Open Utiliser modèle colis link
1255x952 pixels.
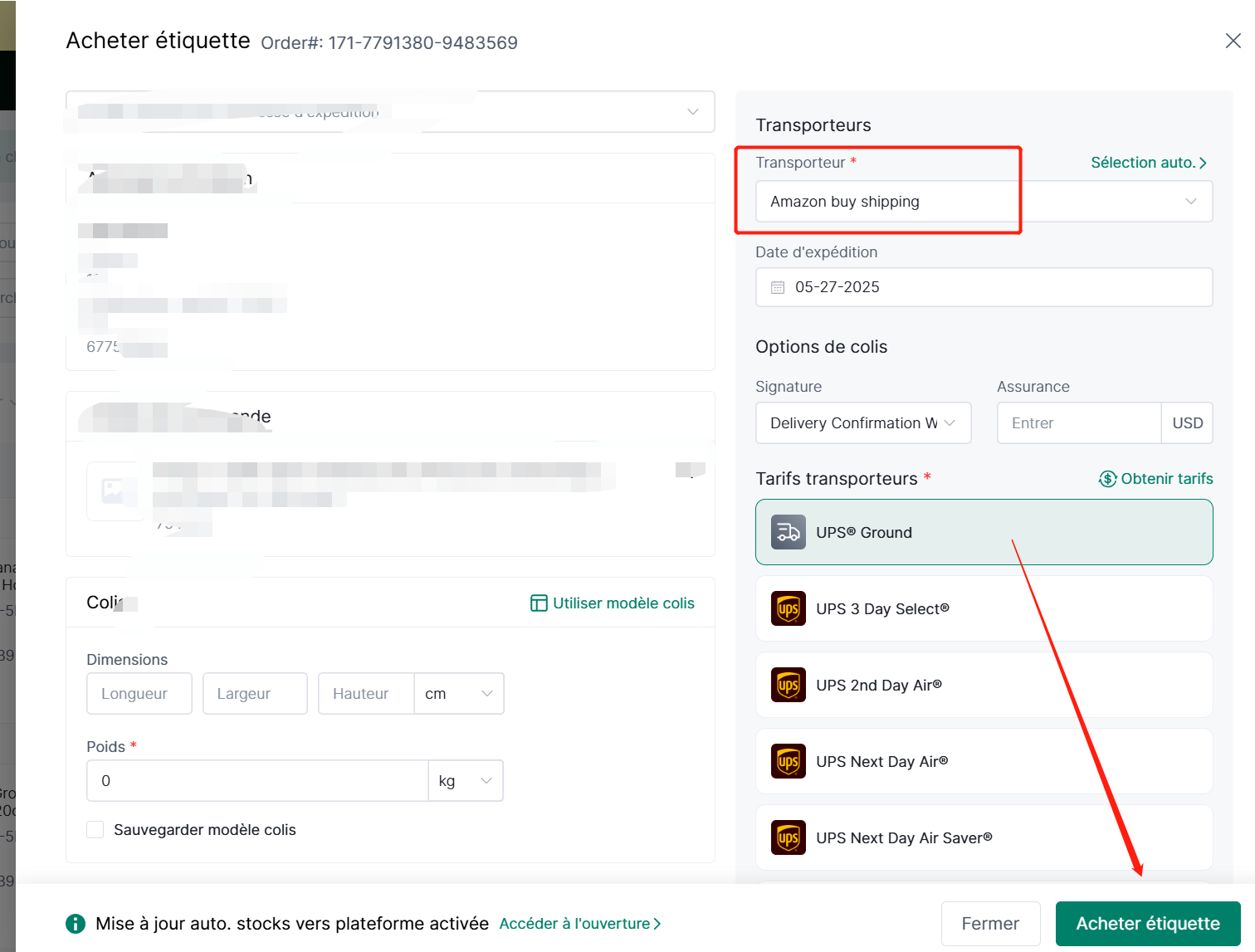[613, 603]
